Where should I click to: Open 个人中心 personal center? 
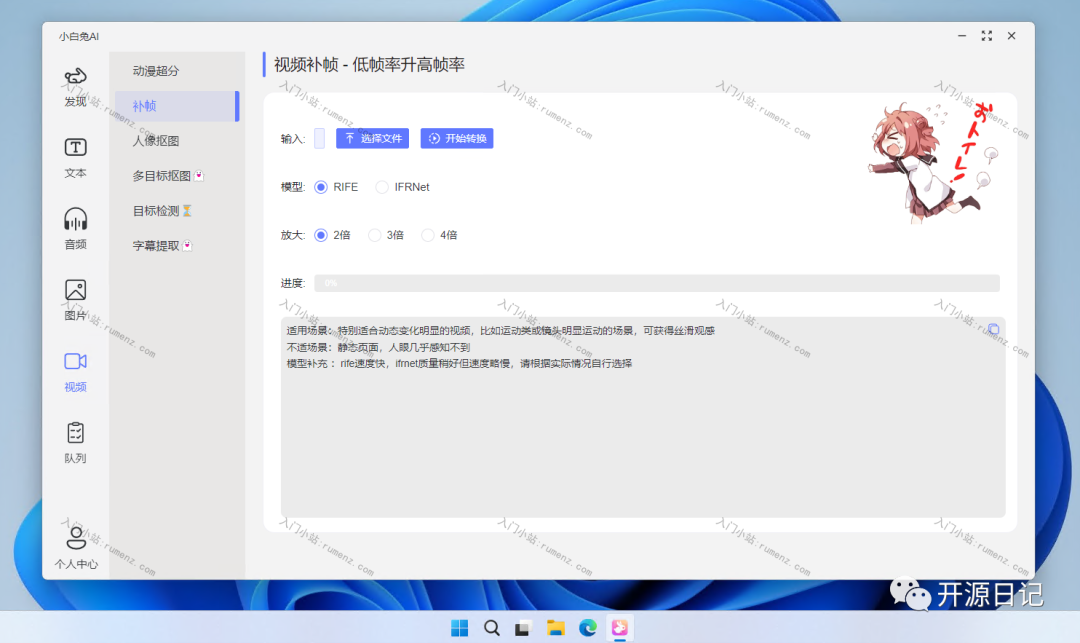point(76,548)
